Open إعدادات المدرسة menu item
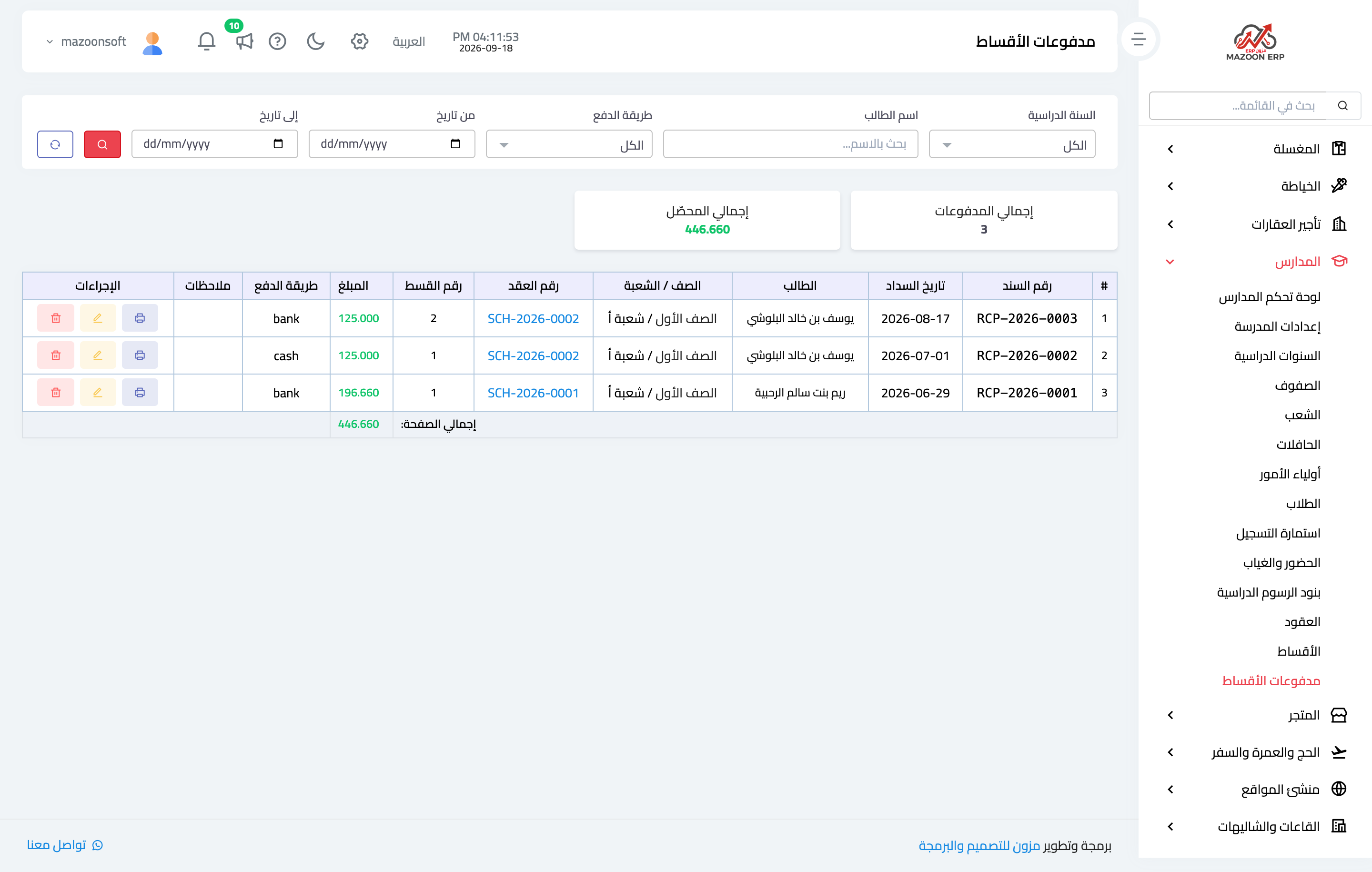 pos(1277,326)
